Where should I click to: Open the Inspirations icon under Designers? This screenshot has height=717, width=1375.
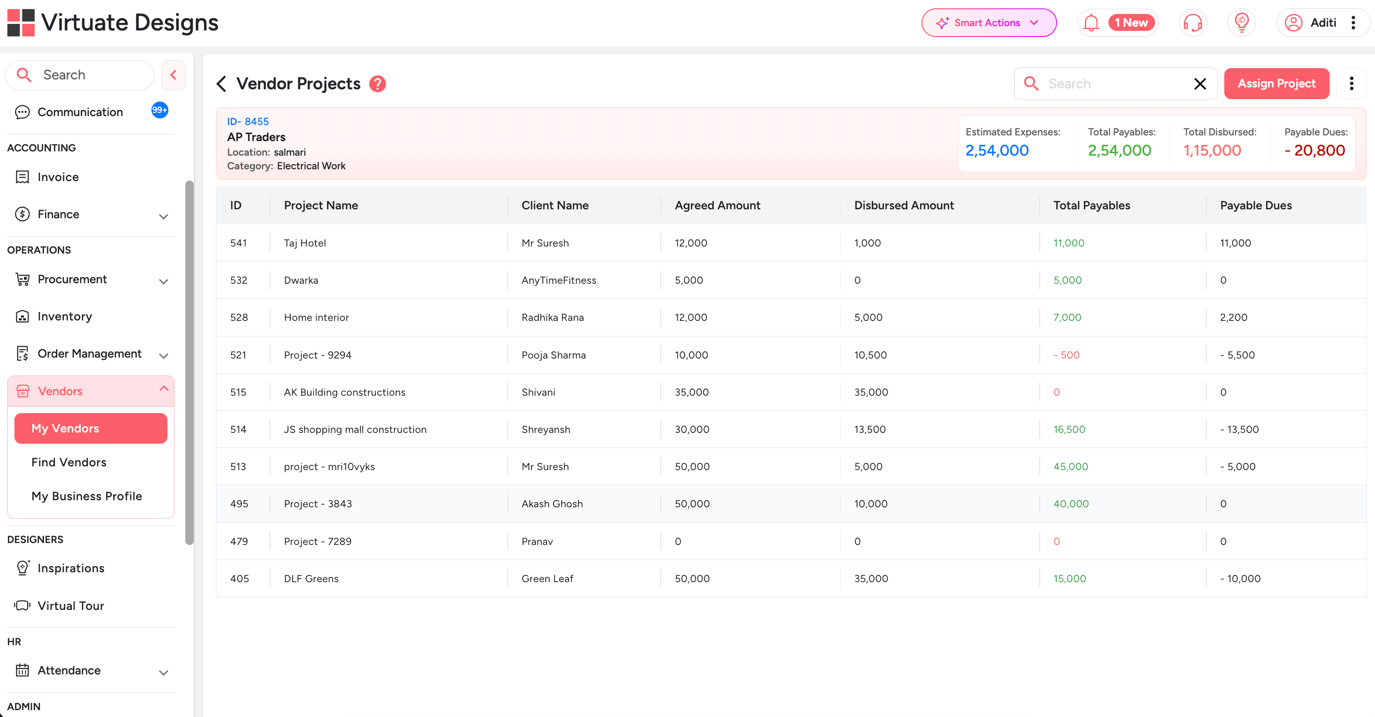[22, 568]
